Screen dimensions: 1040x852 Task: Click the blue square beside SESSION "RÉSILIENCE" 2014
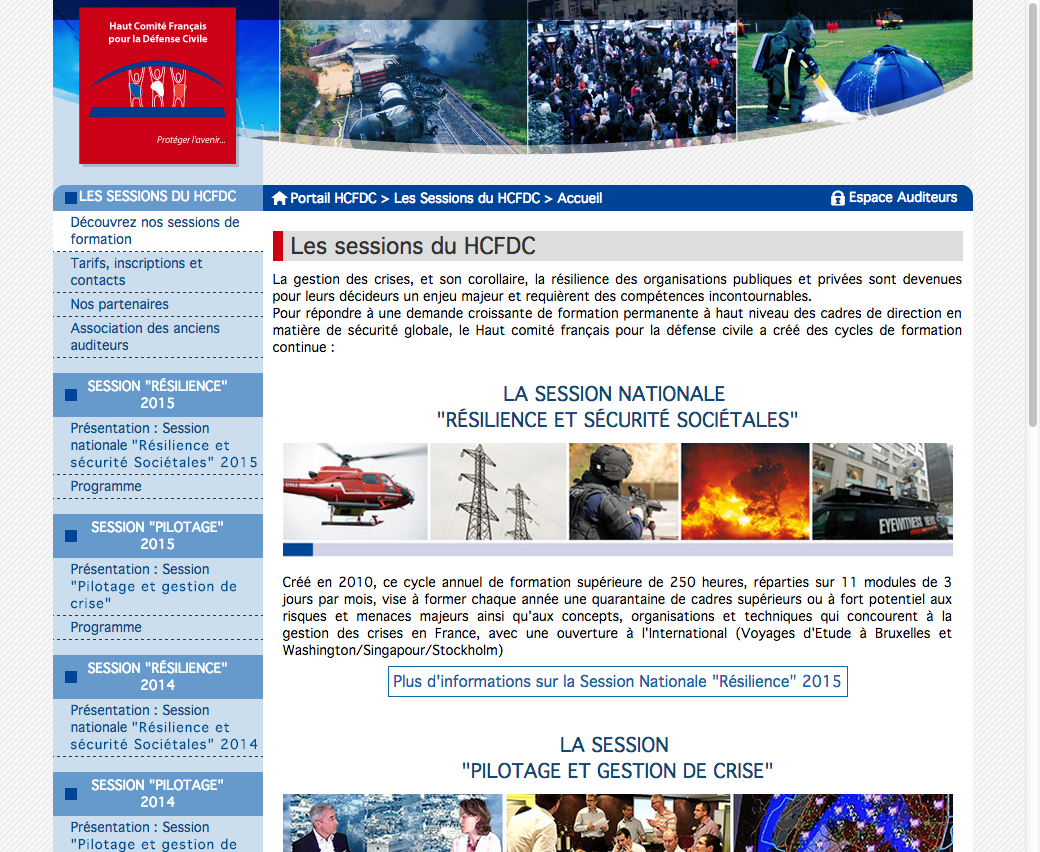point(71,677)
